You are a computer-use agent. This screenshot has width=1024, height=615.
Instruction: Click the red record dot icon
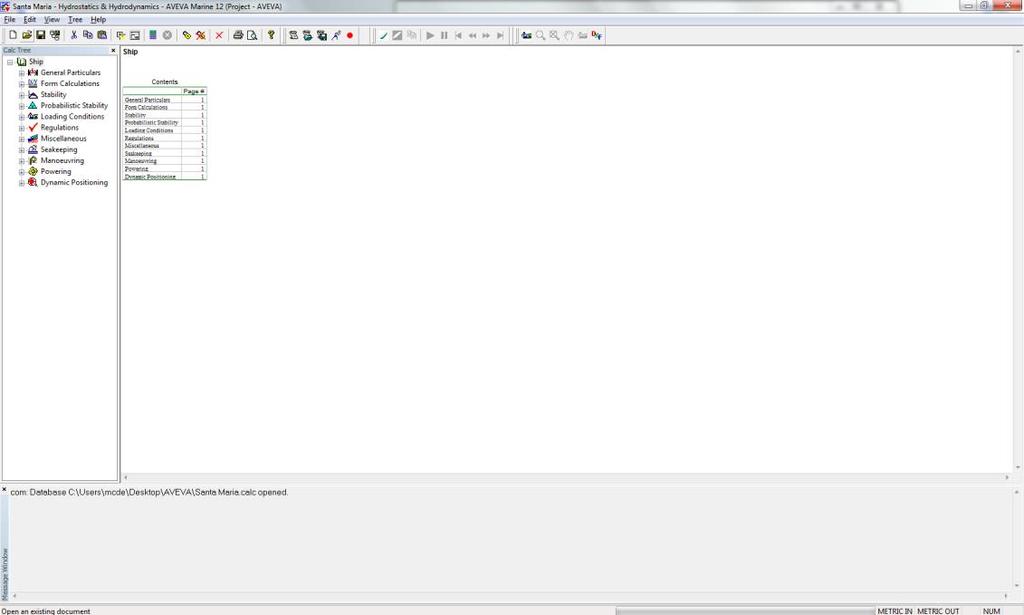[x=350, y=35]
